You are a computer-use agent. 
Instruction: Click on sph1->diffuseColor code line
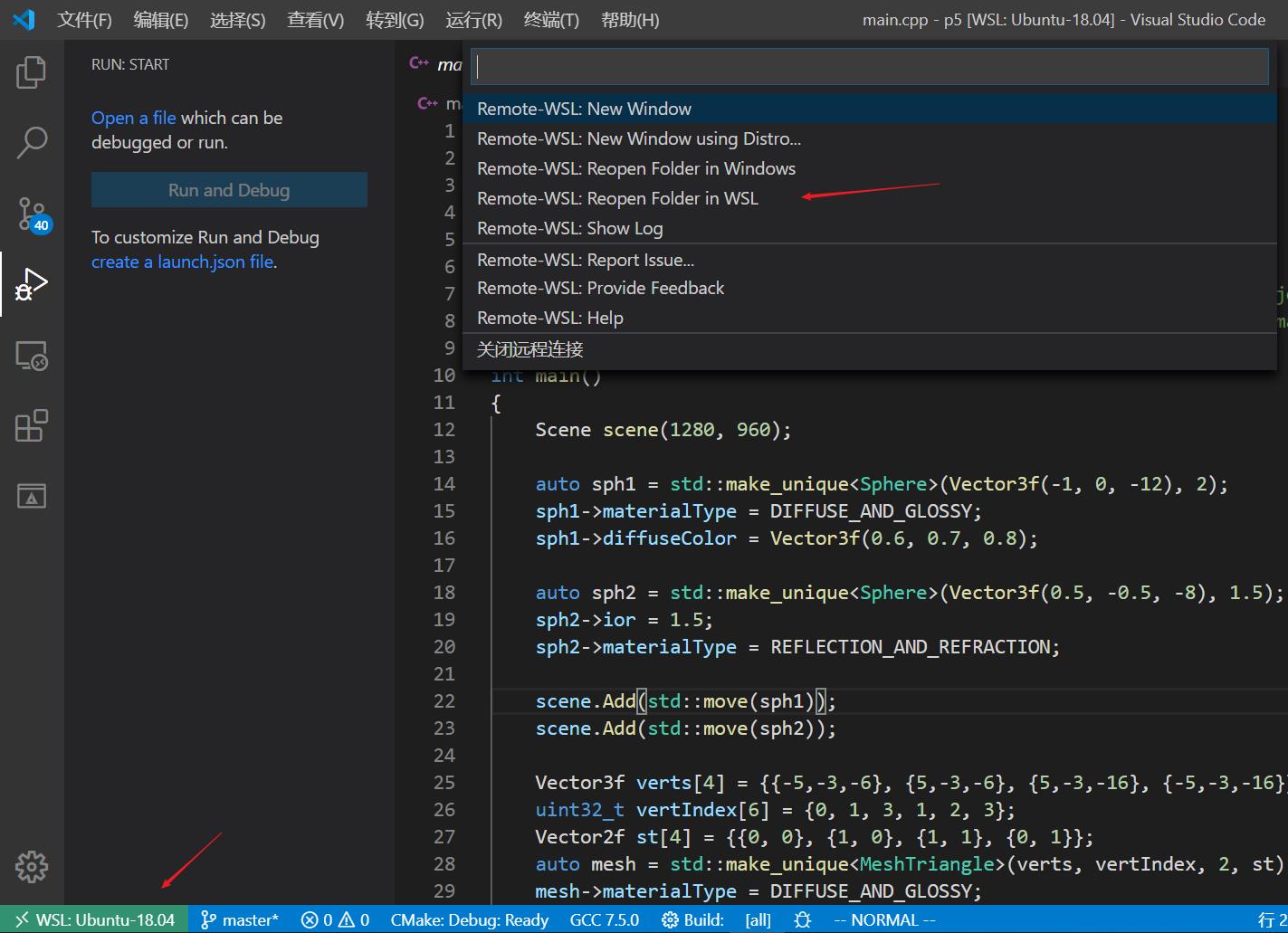click(x=787, y=538)
